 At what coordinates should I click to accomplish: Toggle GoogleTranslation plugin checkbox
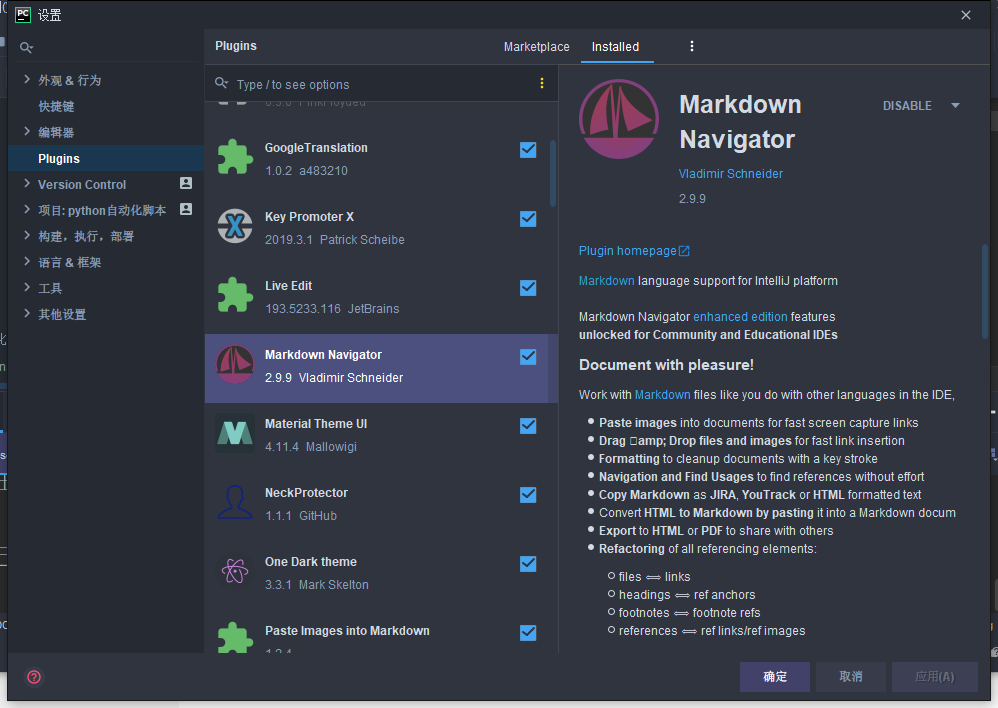(x=528, y=150)
